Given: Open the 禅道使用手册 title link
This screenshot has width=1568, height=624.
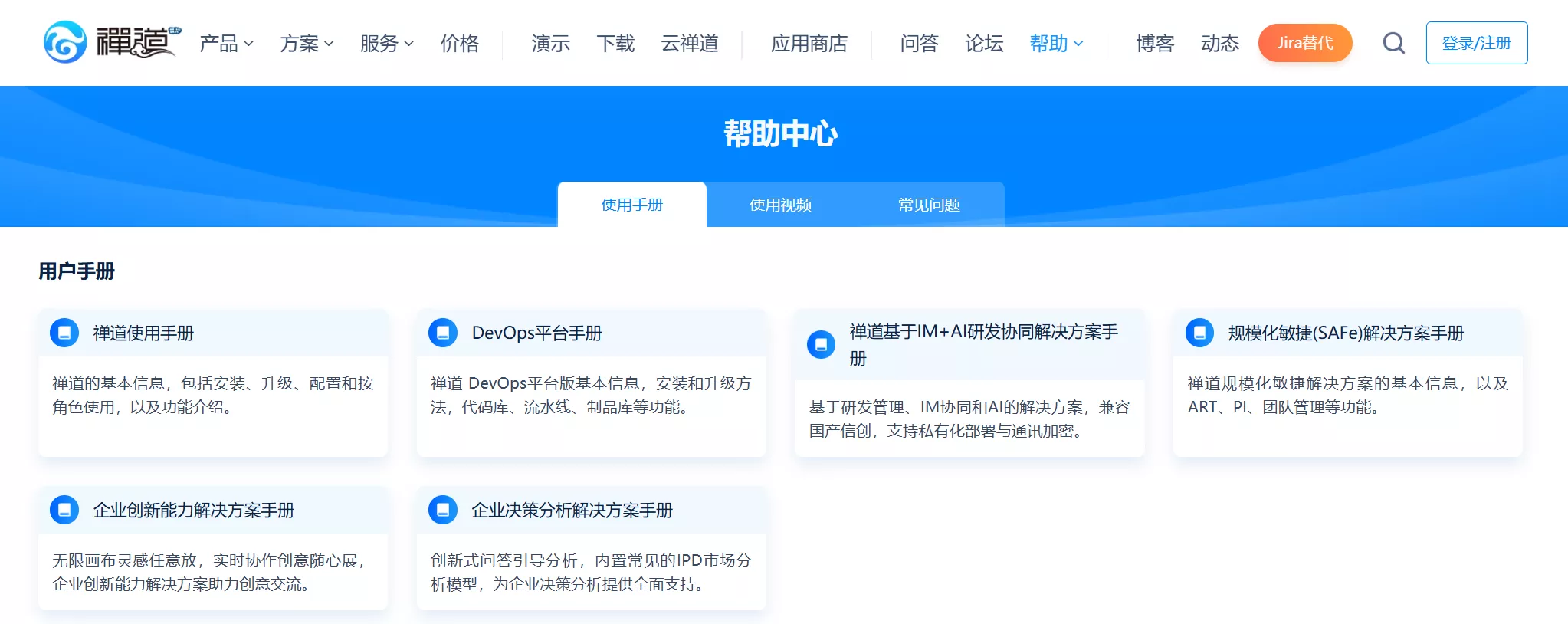Looking at the screenshot, I should (x=143, y=333).
